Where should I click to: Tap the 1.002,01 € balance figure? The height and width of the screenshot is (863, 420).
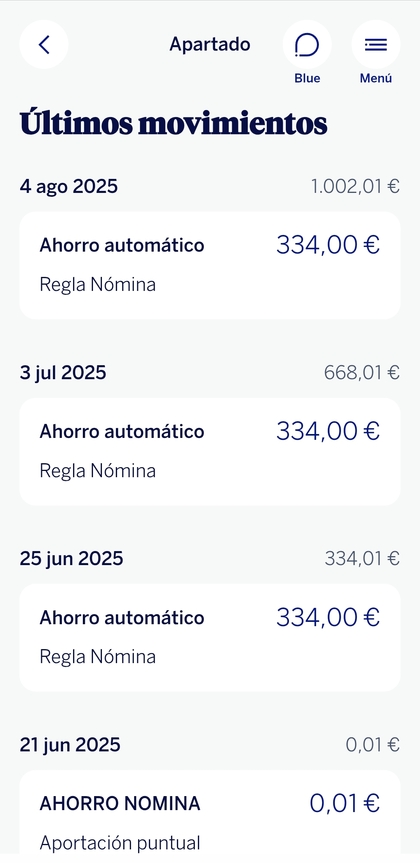(x=355, y=187)
